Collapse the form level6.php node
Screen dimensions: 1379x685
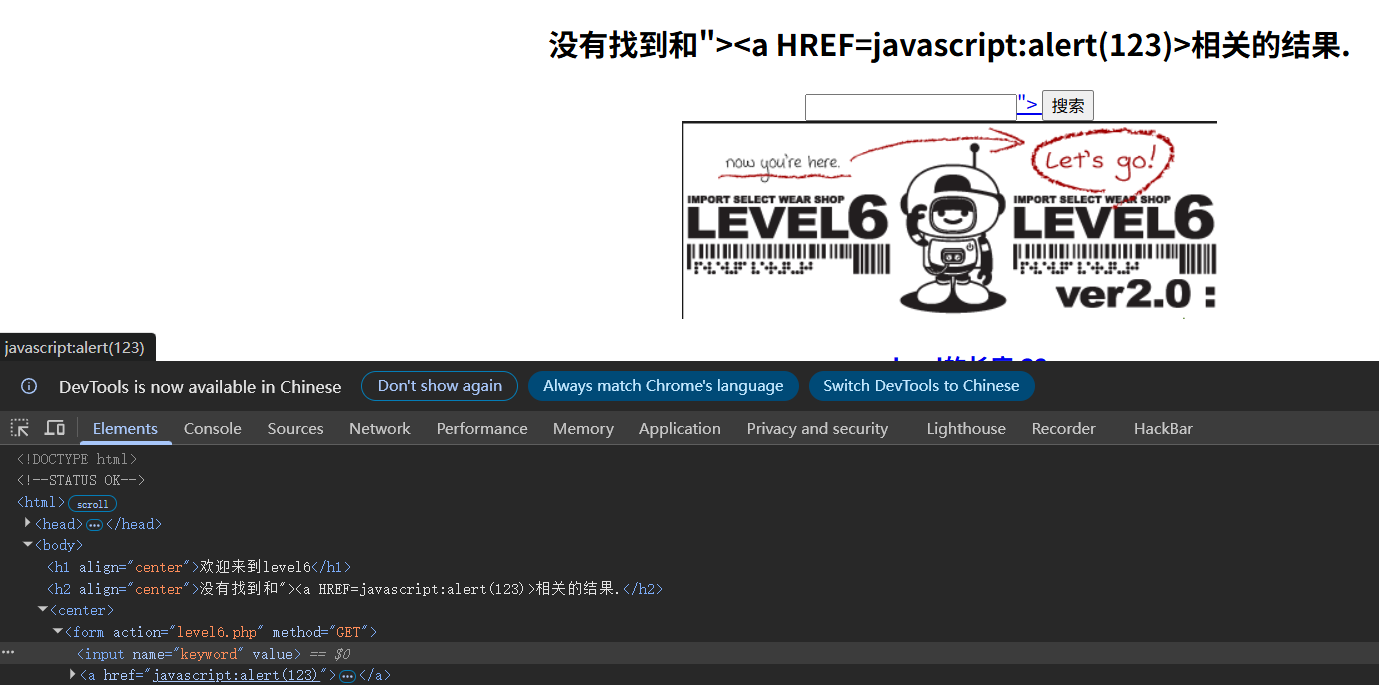[x=58, y=631]
